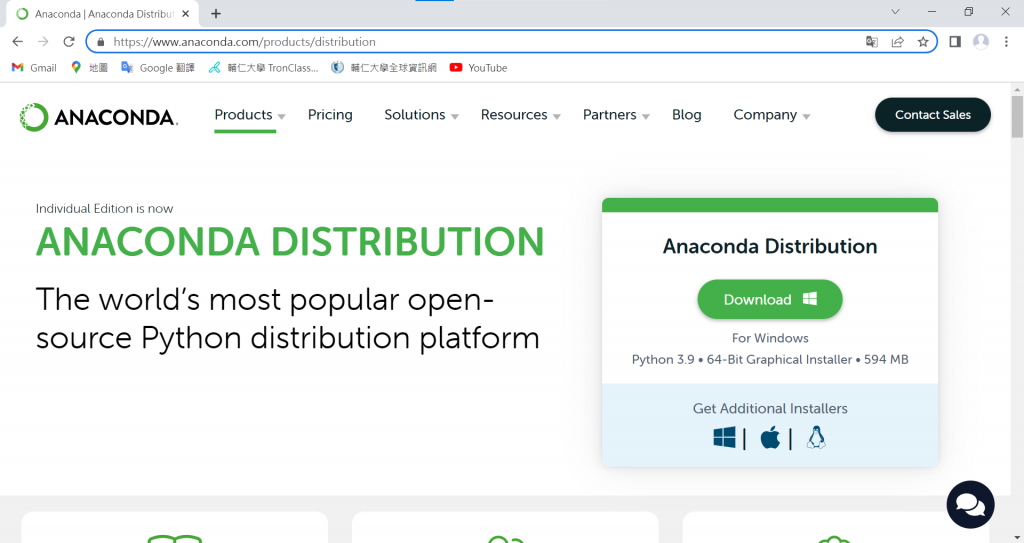Open the Gmail bookmark

[x=35, y=68]
